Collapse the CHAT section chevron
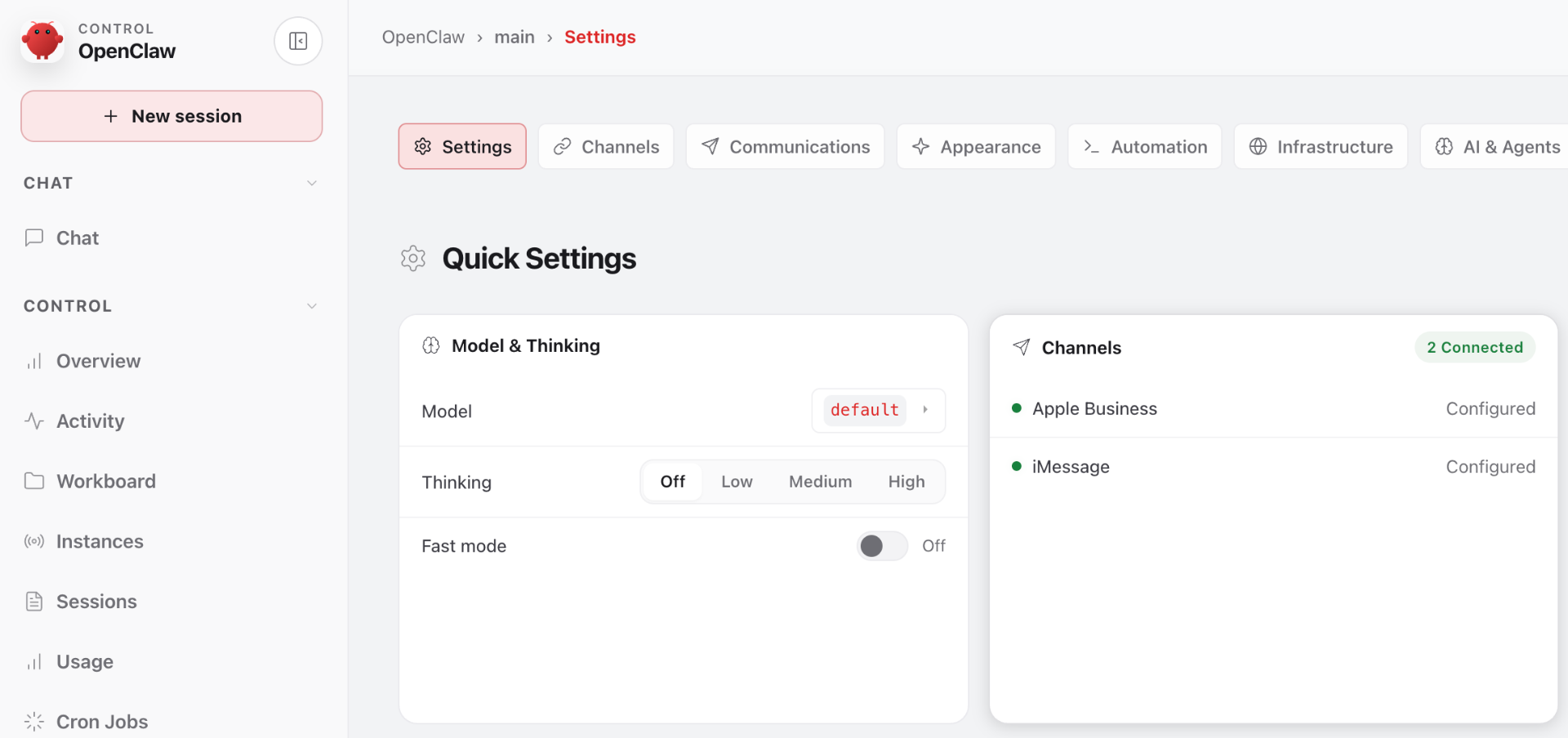The width and height of the screenshot is (1568, 738). [312, 183]
